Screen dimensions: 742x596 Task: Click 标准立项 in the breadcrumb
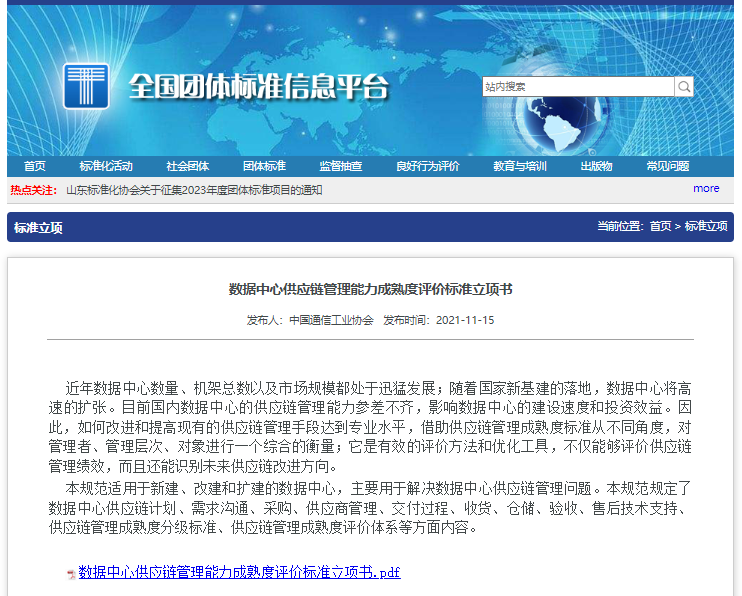[706, 226]
